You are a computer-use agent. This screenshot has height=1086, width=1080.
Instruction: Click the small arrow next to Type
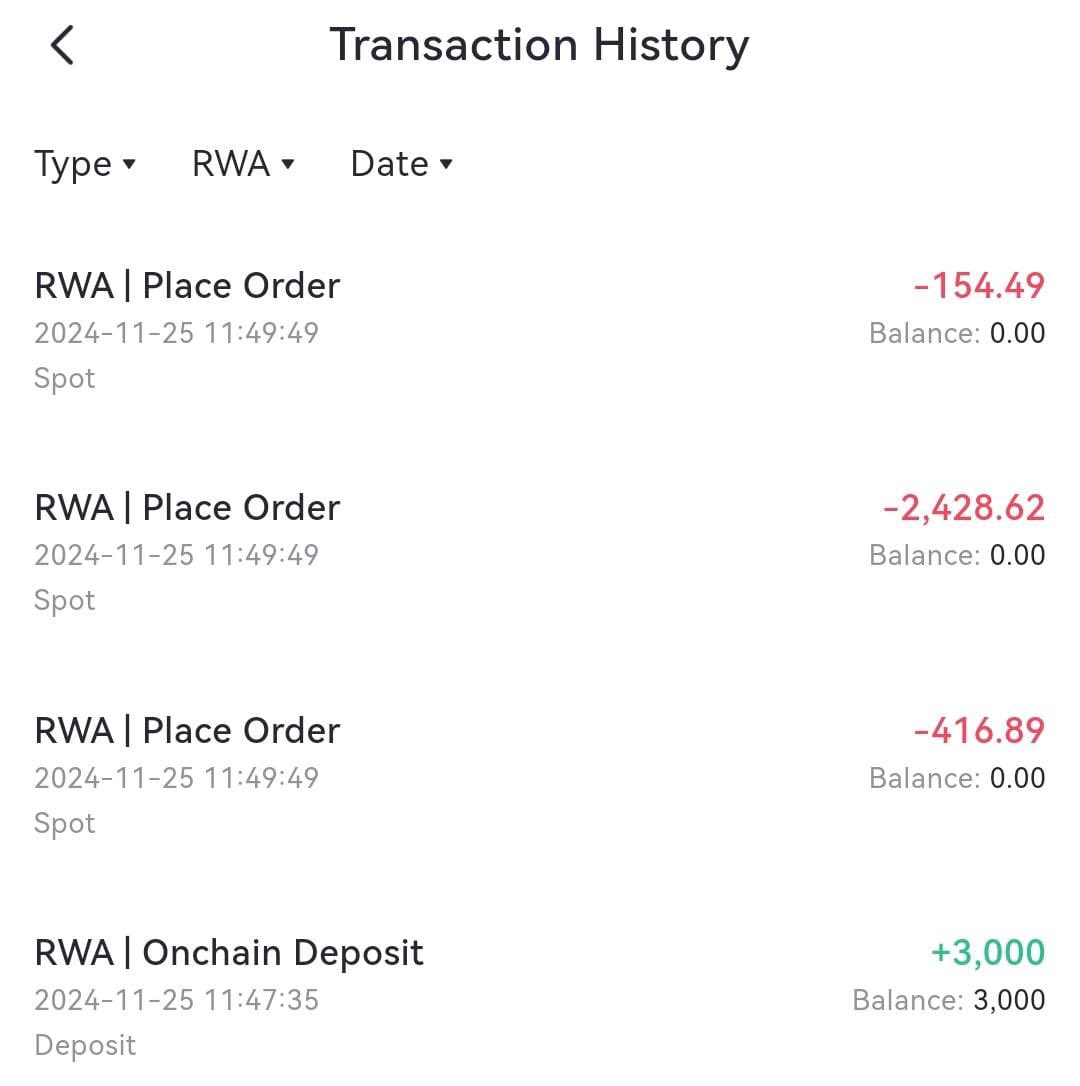tap(129, 164)
